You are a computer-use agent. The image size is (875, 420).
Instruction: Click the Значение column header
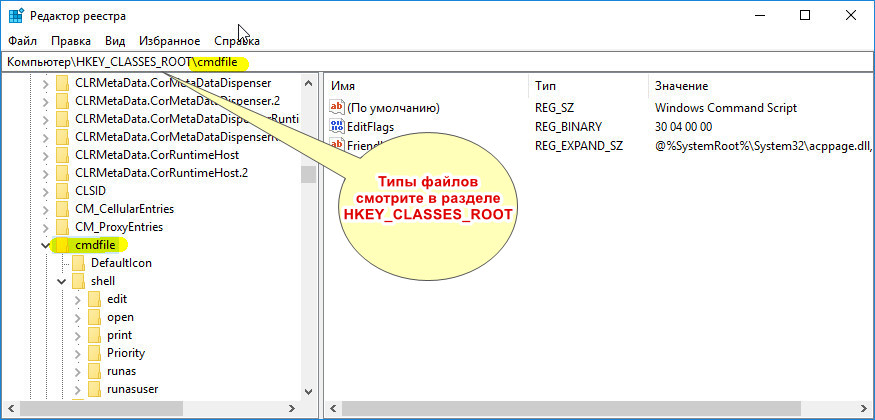[x=680, y=86]
